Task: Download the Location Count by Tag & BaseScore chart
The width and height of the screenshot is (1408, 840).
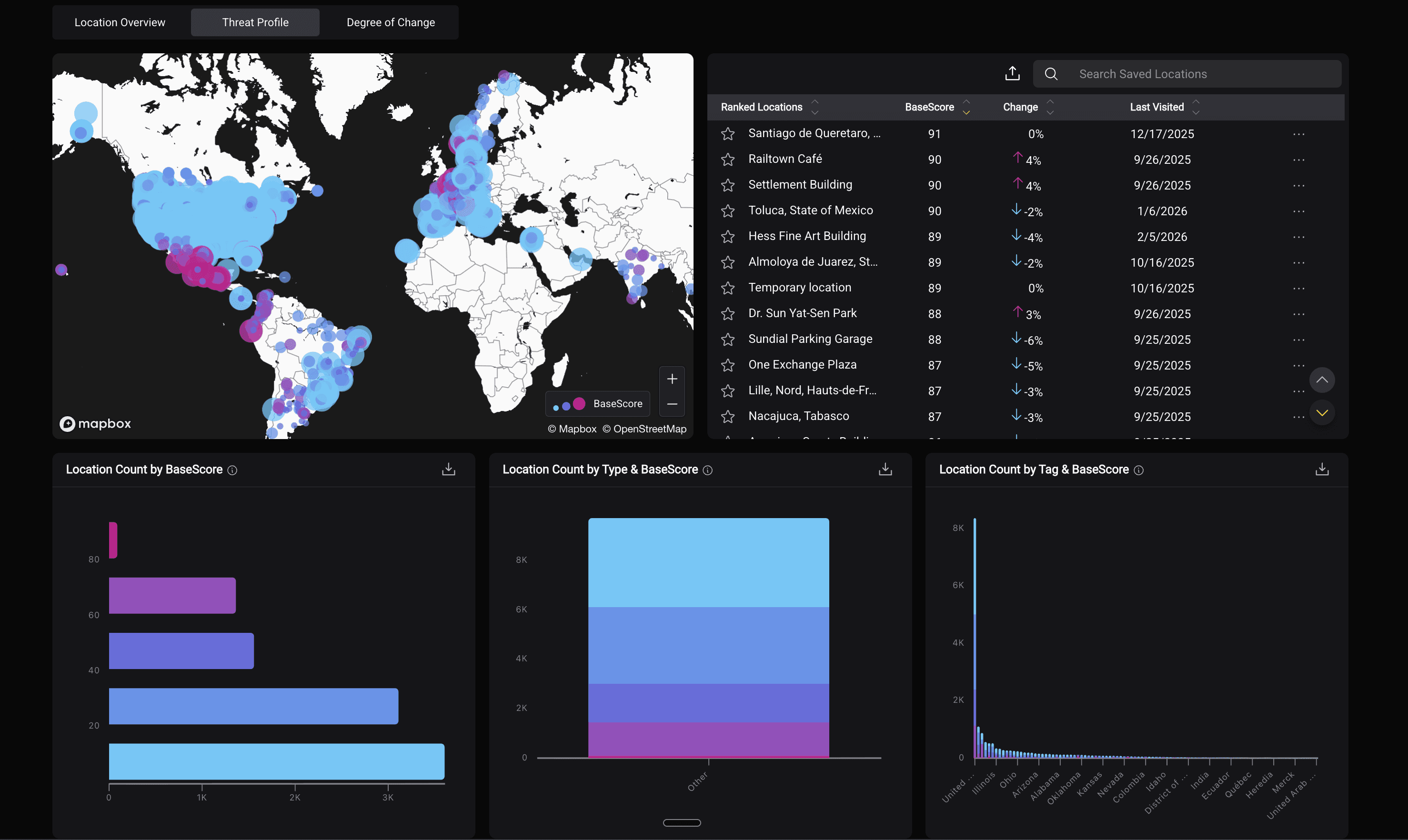Action: point(1322,469)
